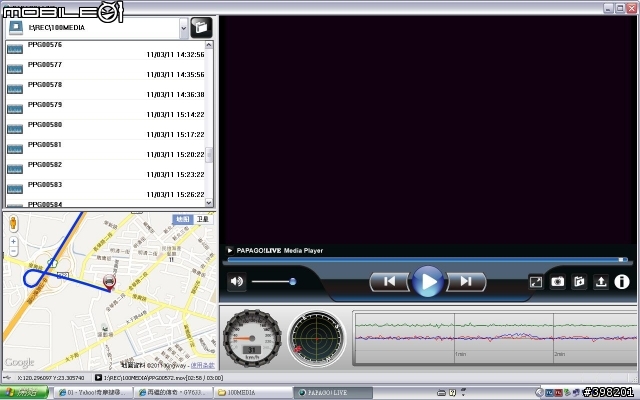Take a snapshot with camera icon

(x=558, y=282)
